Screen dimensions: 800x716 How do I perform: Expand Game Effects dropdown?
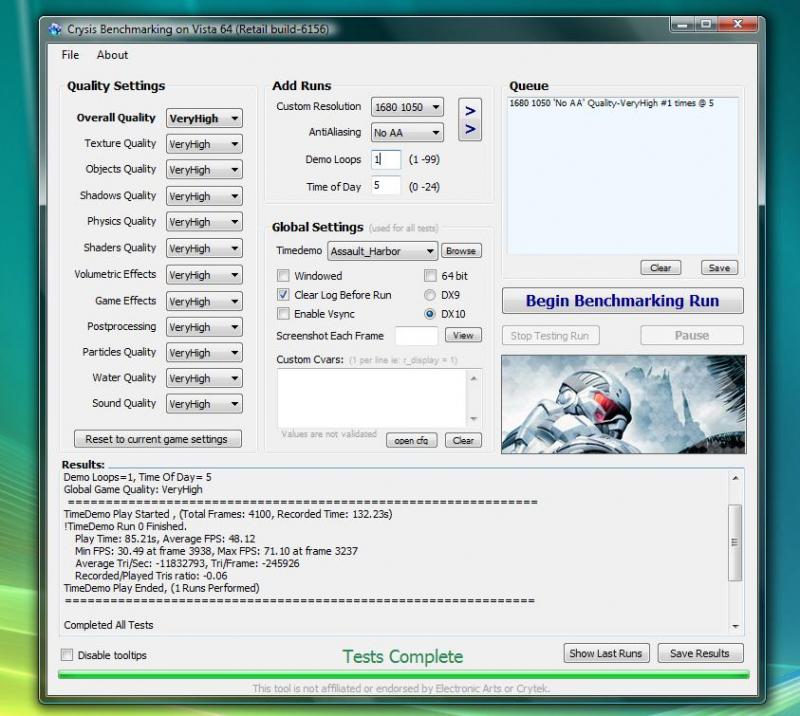204,301
